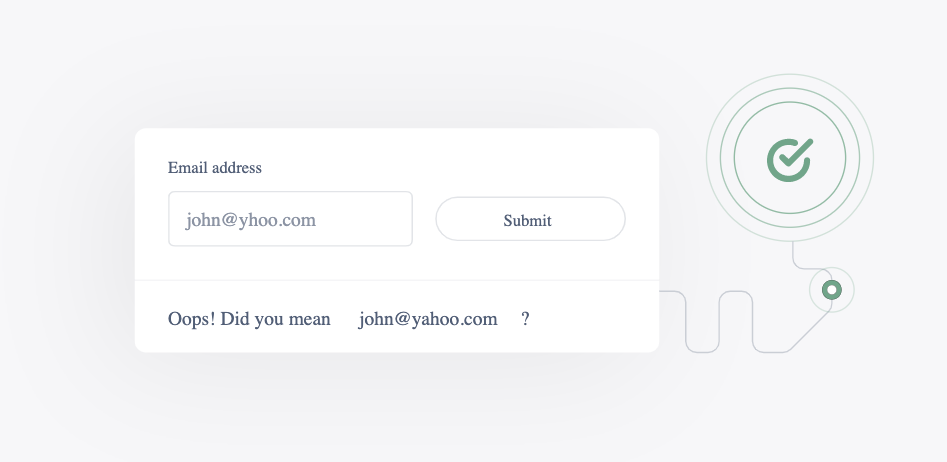Viewport: 947px width, 462px height.
Task: Click the john@yhoo.com placeholder text
Action: [251, 220]
